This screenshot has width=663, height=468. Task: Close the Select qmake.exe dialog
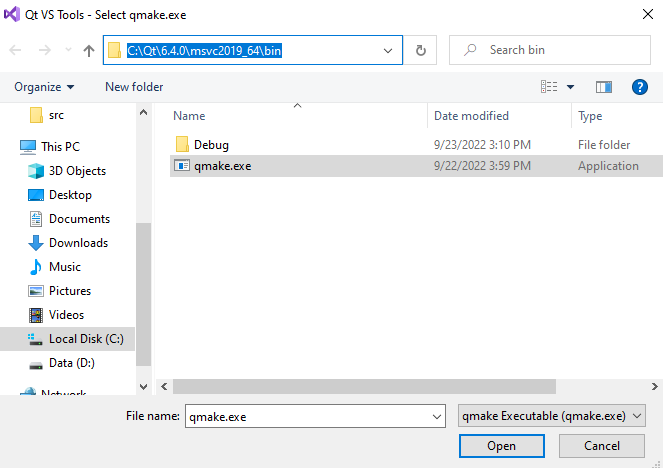tap(647, 14)
